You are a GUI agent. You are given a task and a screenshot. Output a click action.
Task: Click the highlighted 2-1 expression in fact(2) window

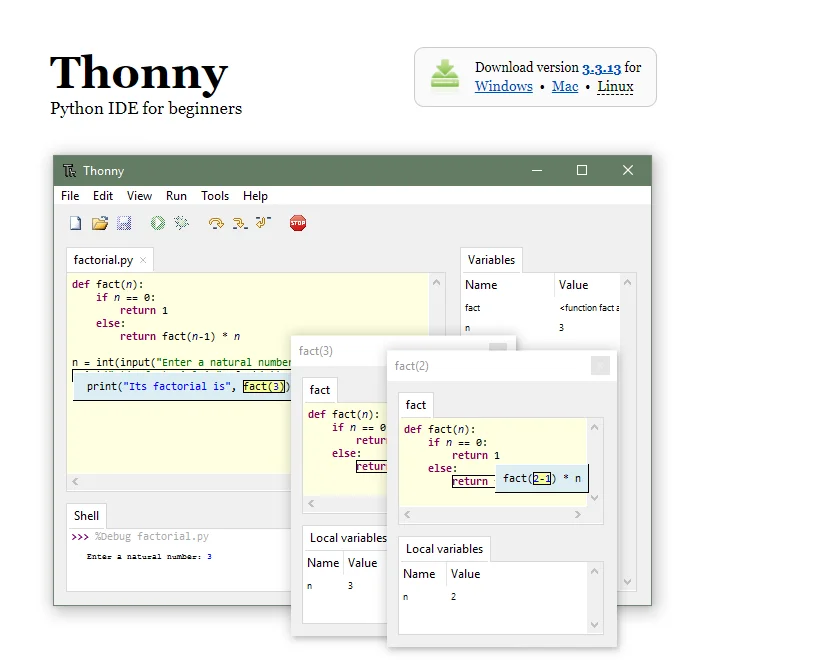[542, 478]
